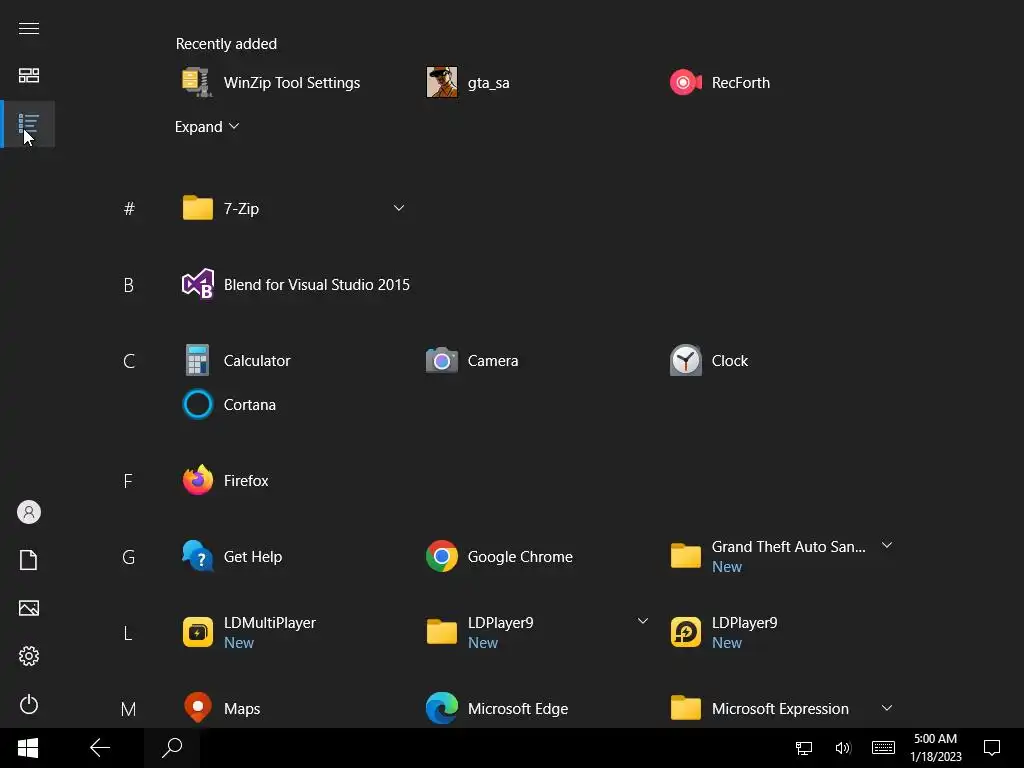1024x768 pixels.
Task: Jump to letter G index
Action: (129, 558)
